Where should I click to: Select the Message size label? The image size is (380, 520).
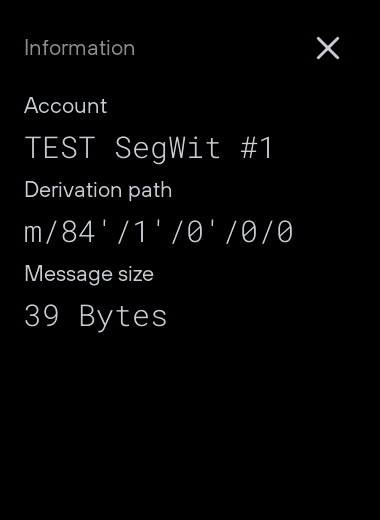pos(89,274)
